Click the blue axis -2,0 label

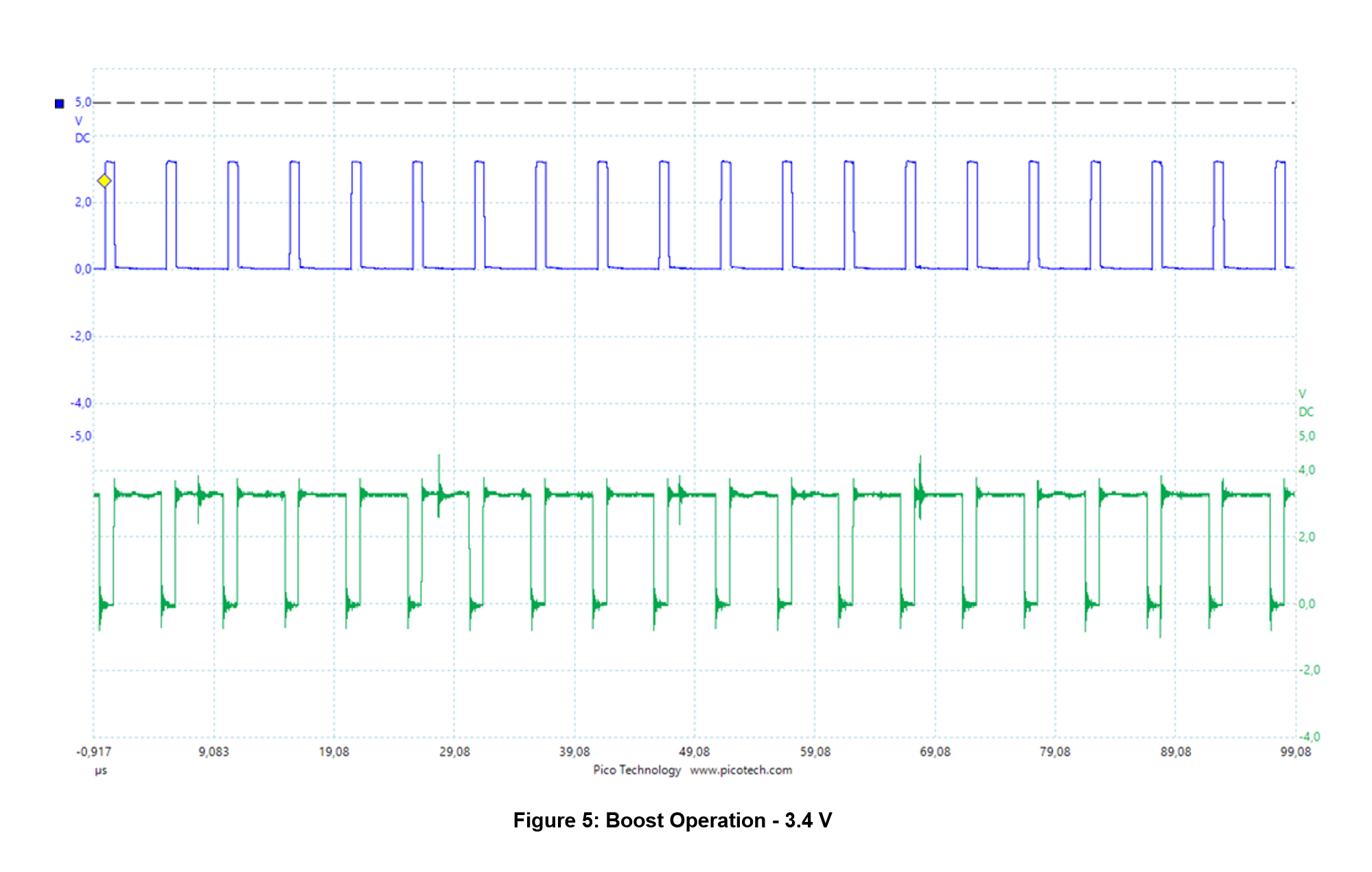[x=80, y=335]
